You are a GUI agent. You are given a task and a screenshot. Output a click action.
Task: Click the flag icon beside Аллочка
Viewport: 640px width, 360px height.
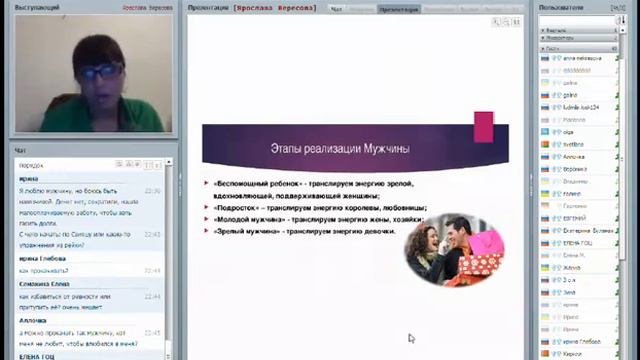point(545,157)
